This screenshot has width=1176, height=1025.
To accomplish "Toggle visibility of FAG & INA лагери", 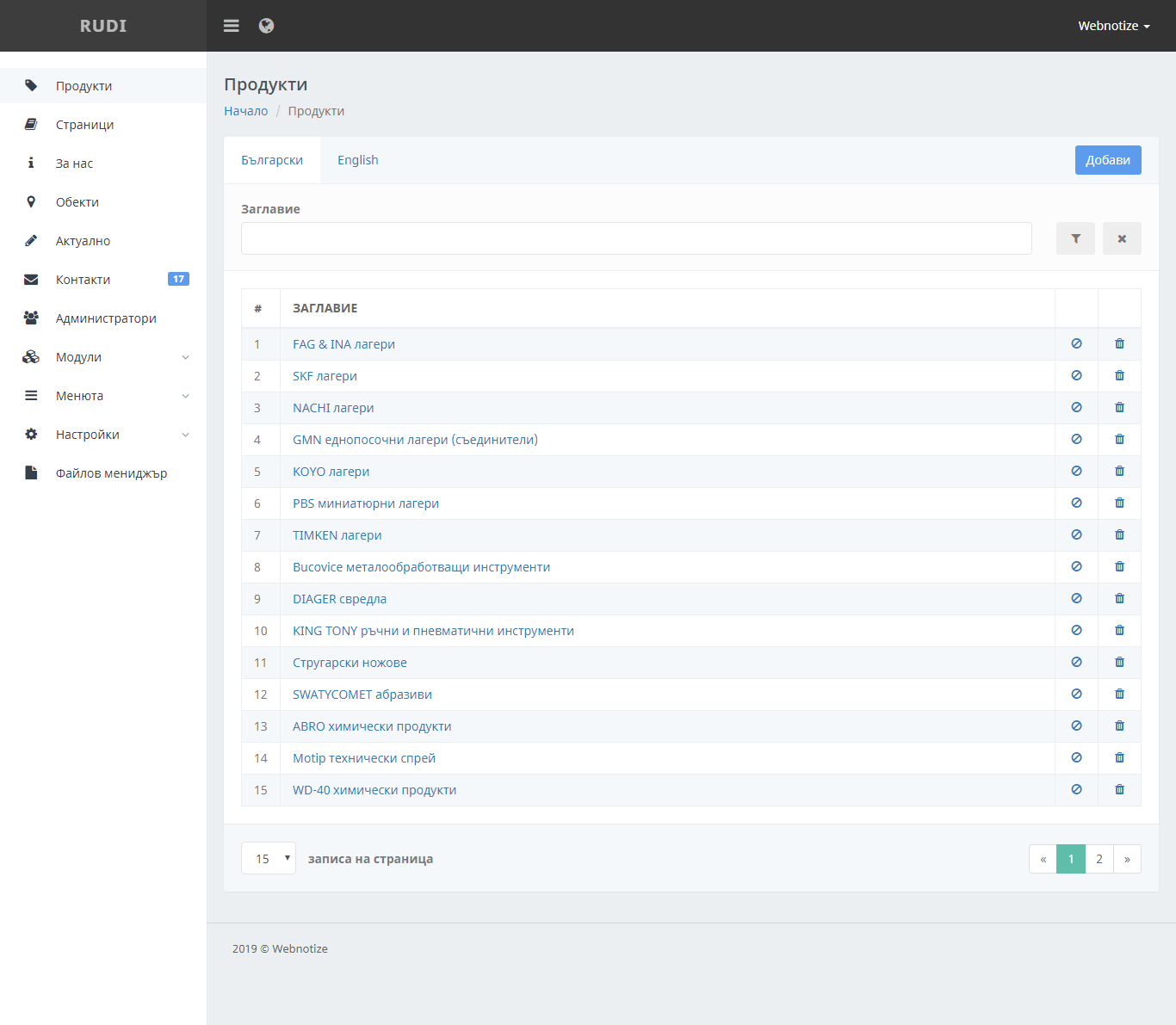I will [x=1076, y=344].
